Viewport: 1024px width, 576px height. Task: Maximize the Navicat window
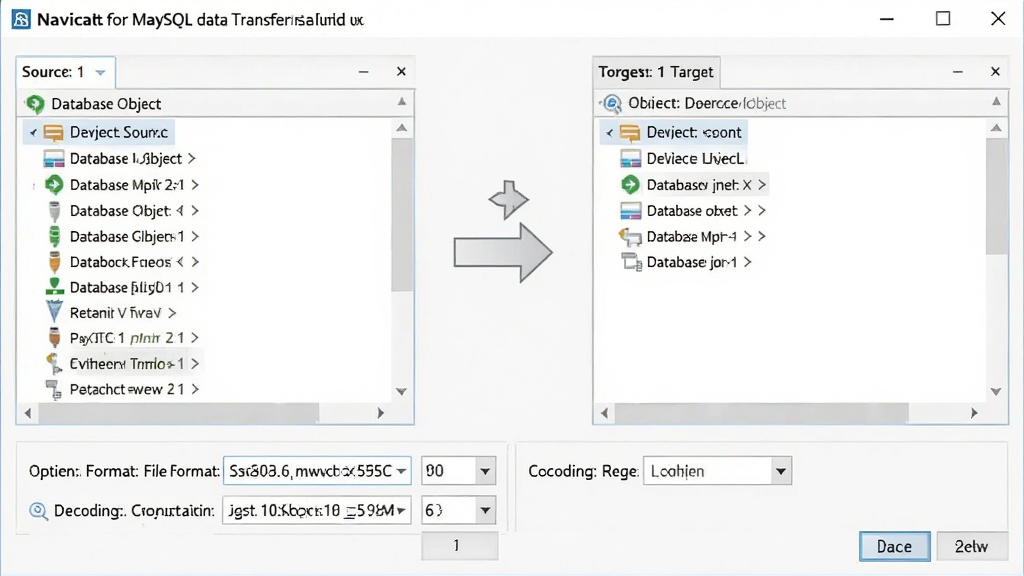coord(943,18)
